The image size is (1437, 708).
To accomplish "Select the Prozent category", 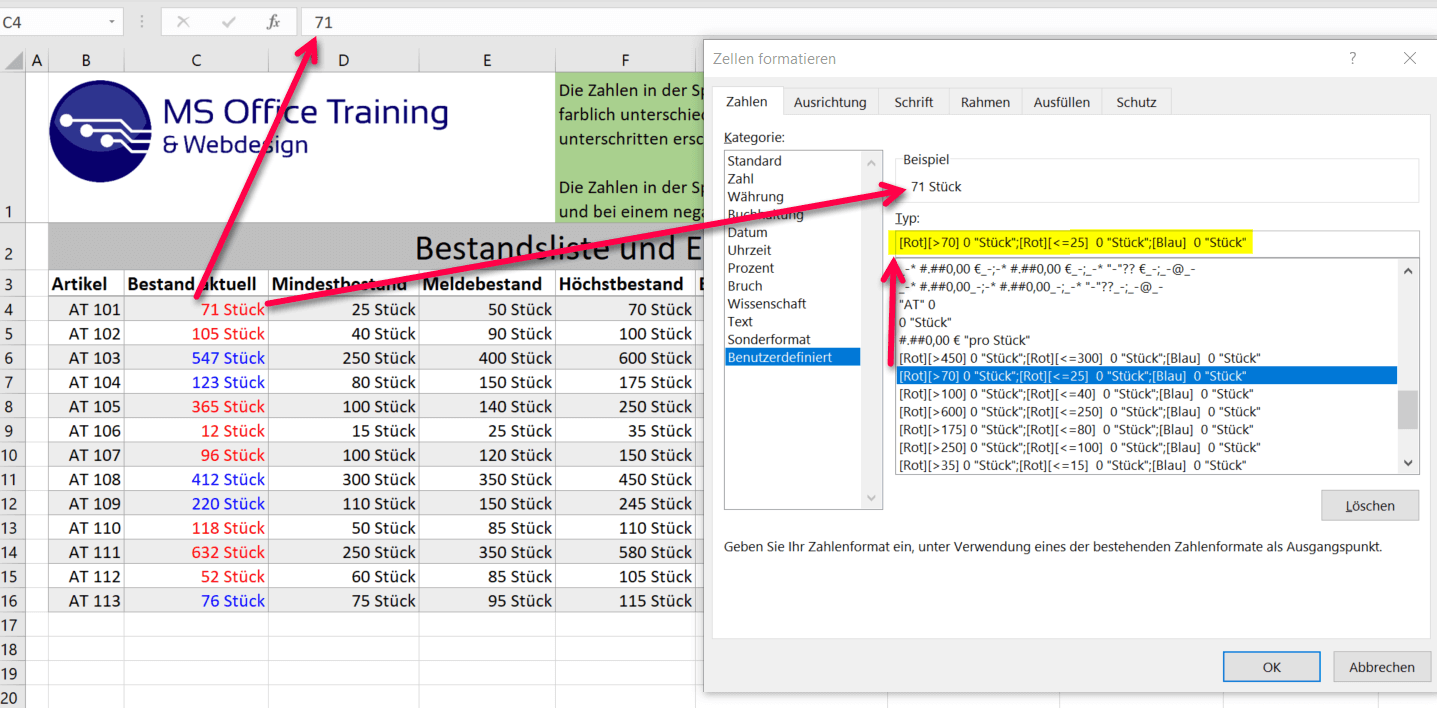I will (793, 268).
